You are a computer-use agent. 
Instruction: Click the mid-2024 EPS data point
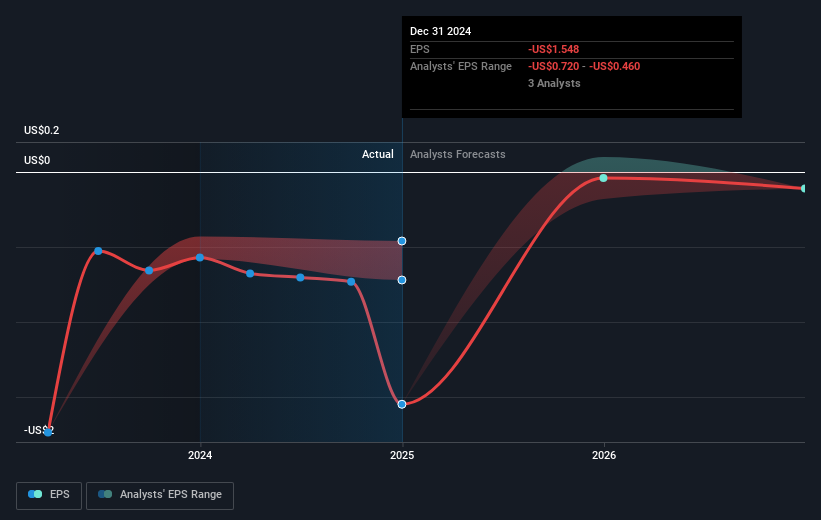coord(301,278)
